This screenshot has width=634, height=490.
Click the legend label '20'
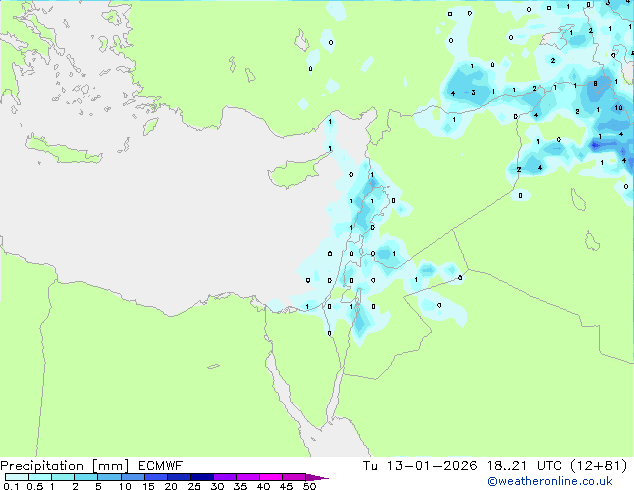(x=171, y=486)
